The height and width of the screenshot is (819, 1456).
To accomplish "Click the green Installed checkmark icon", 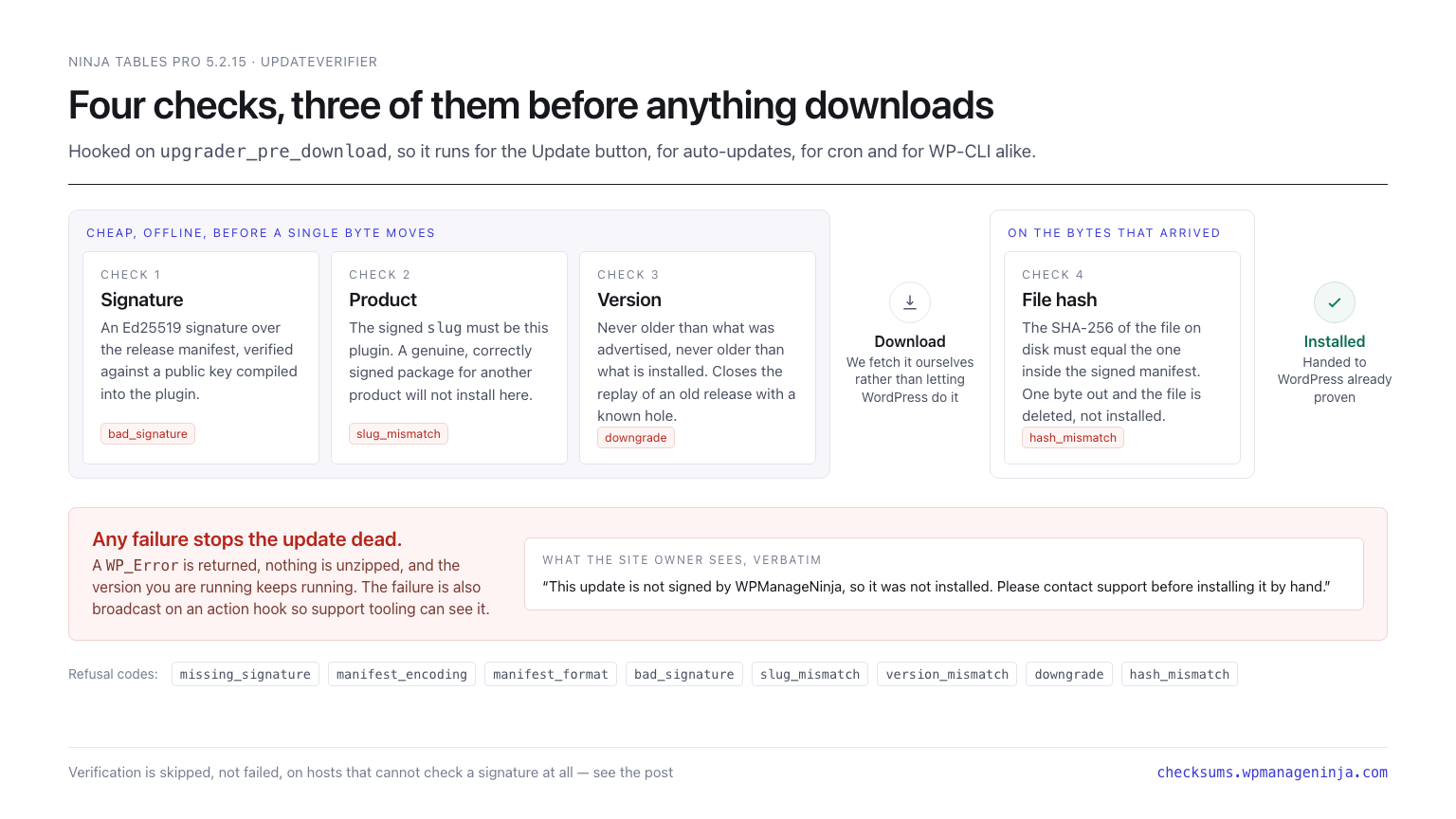I will (x=1335, y=302).
